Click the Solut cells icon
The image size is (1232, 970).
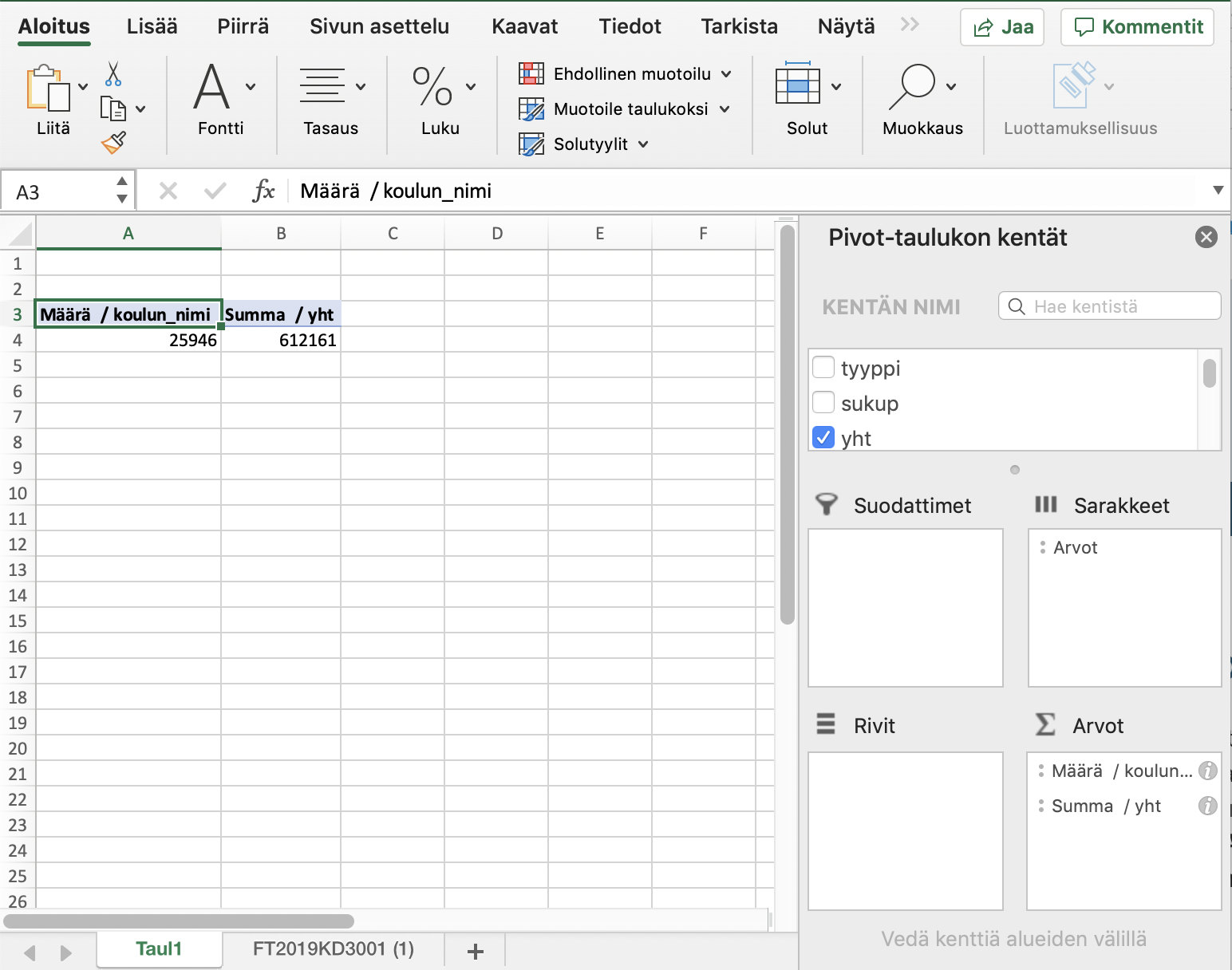pos(797,85)
